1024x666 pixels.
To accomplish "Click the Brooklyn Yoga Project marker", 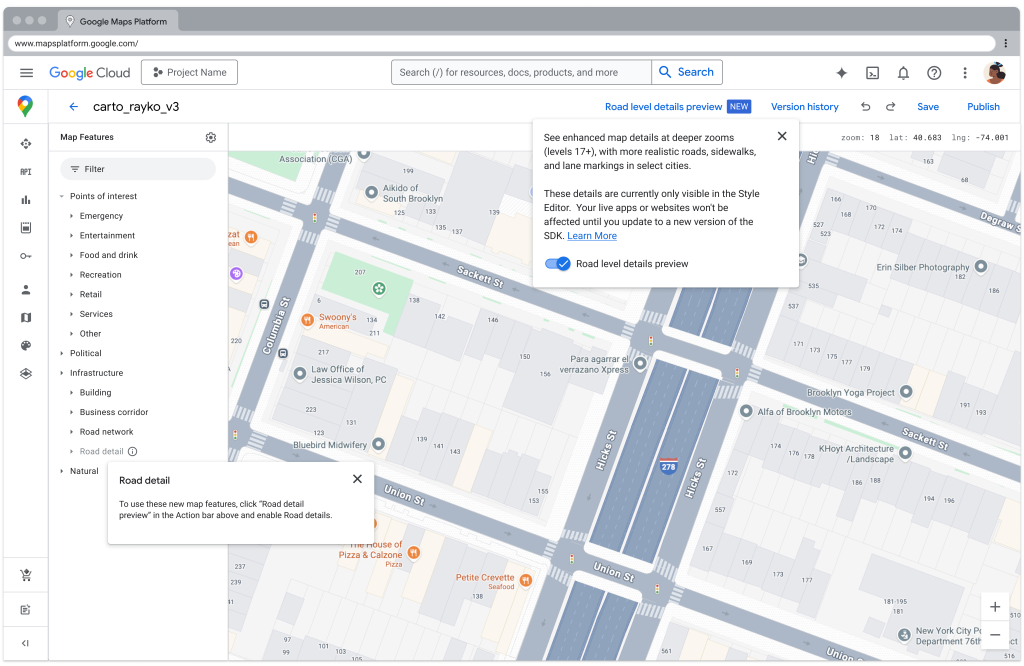I will [906, 391].
